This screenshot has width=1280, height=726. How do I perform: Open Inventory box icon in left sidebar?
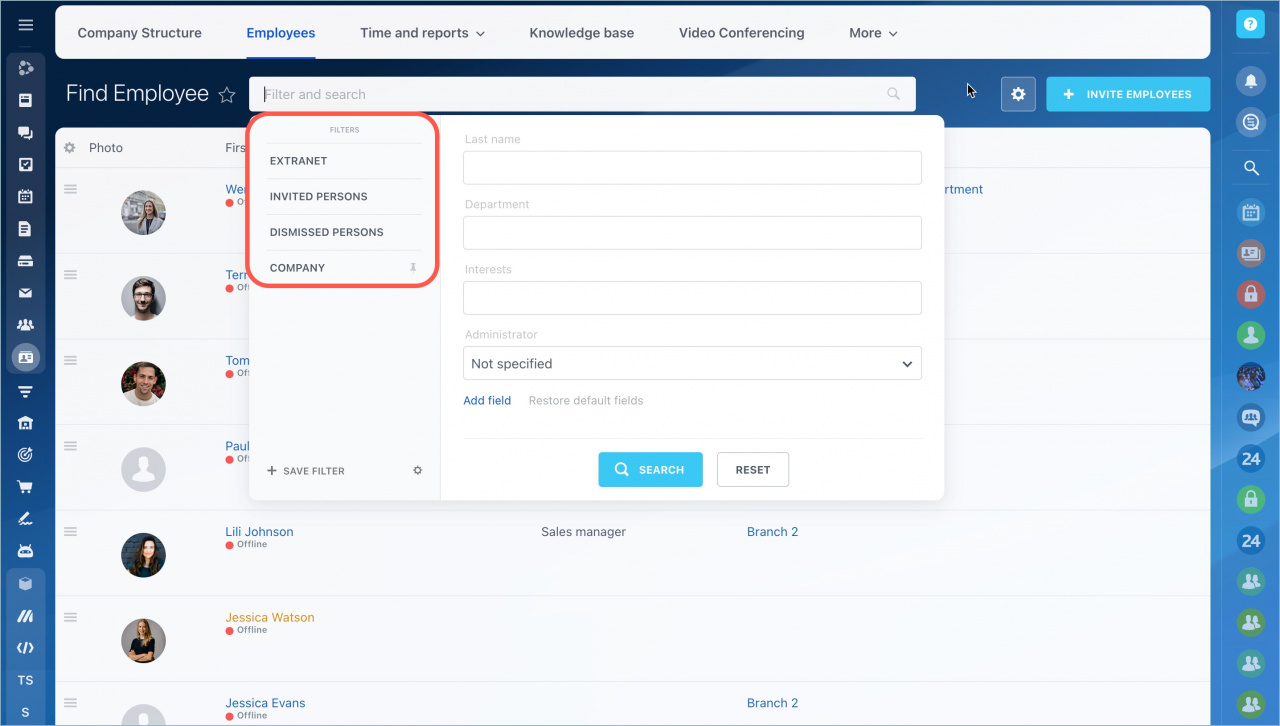pyautogui.click(x=25, y=584)
